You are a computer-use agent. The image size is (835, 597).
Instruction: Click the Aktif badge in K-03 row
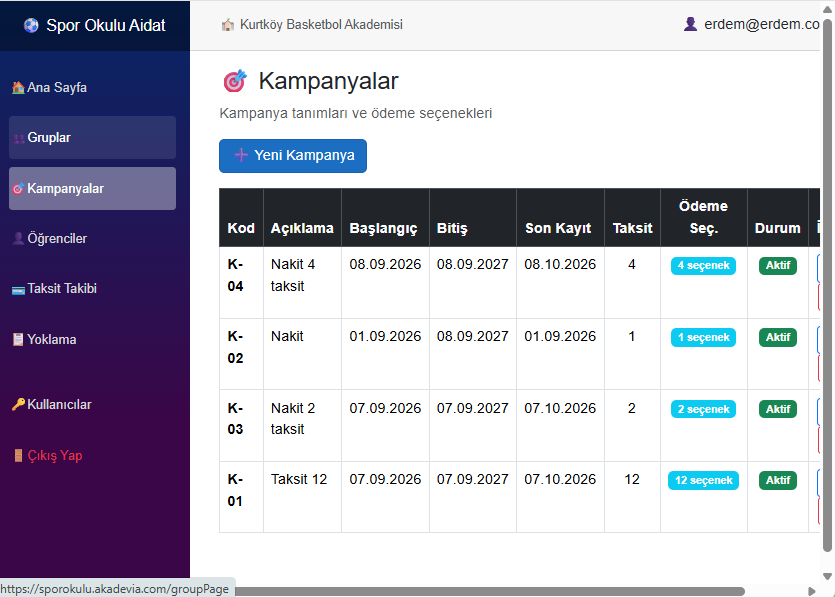click(778, 409)
